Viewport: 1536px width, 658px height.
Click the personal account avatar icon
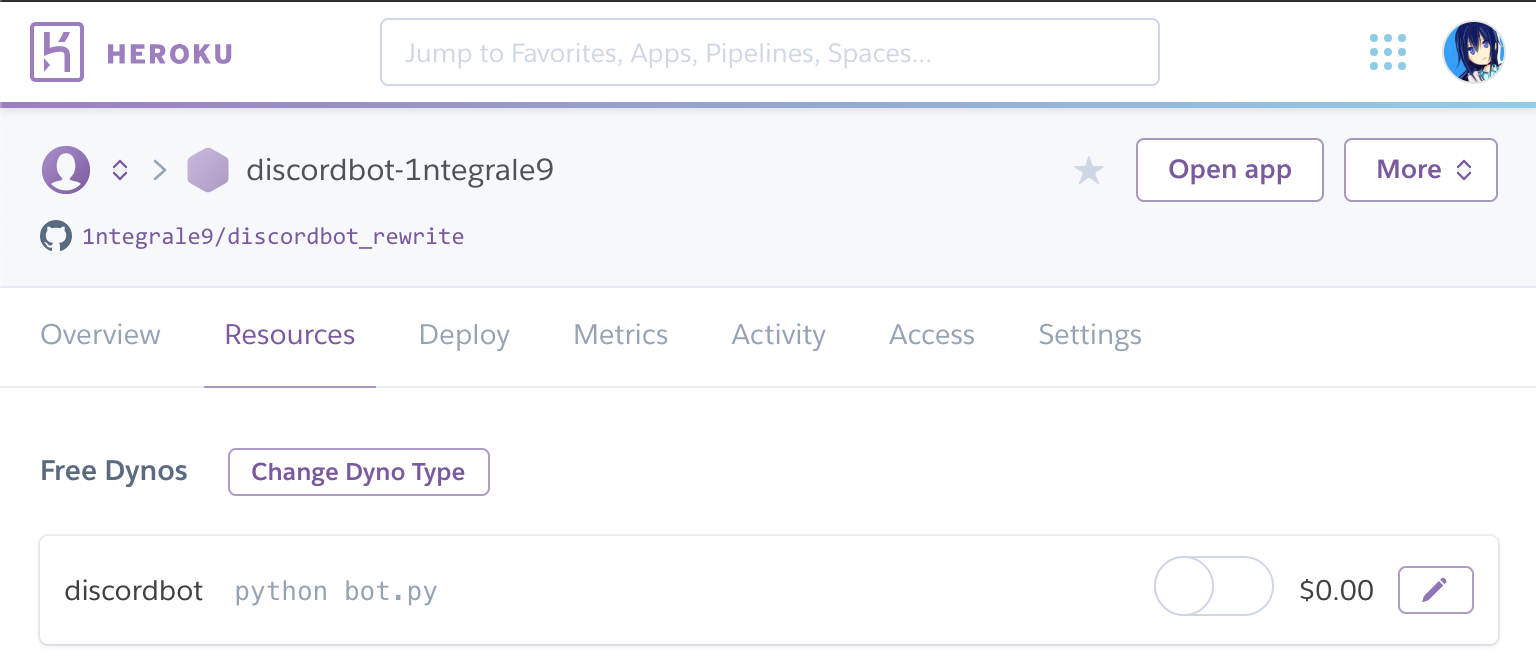pos(66,170)
